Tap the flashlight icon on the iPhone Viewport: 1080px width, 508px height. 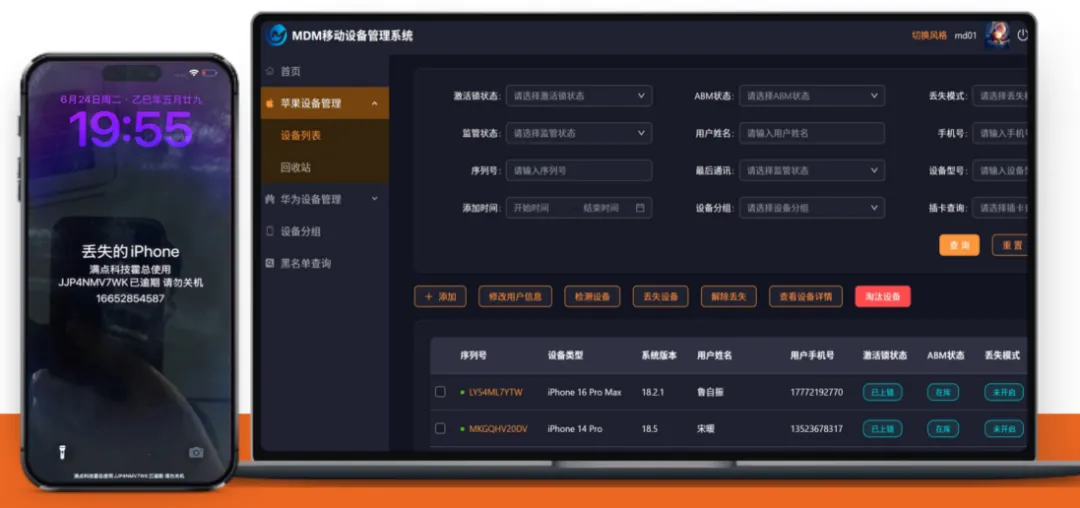(61, 452)
